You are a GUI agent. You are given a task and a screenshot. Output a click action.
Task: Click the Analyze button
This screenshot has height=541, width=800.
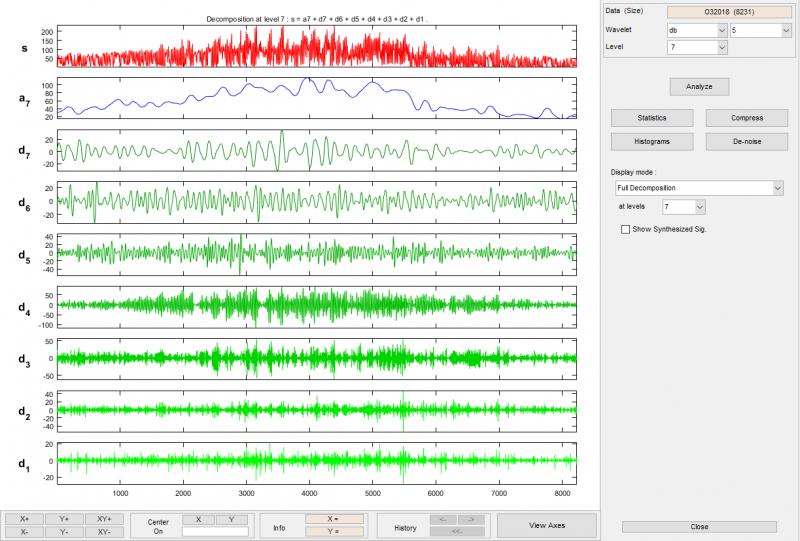[699, 86]
